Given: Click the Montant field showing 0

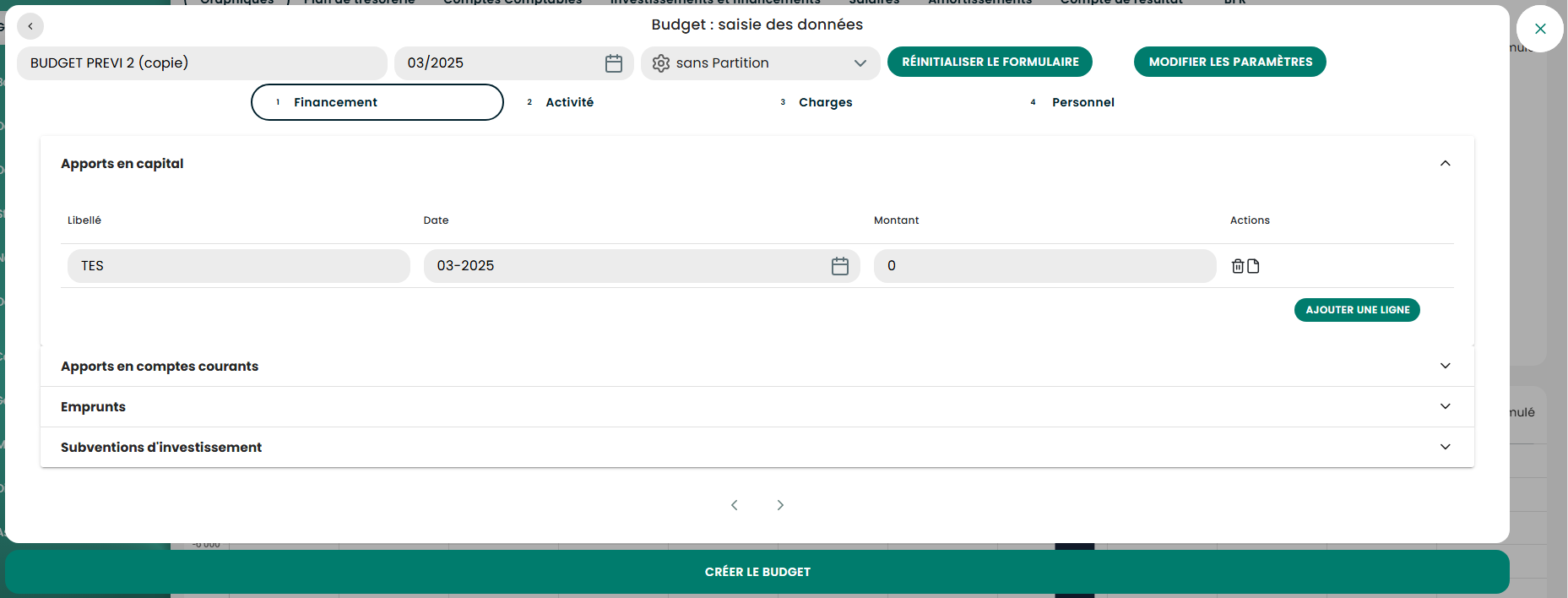Looking at the screenshot, I should pyautogui.click(x=1044, y=266).
